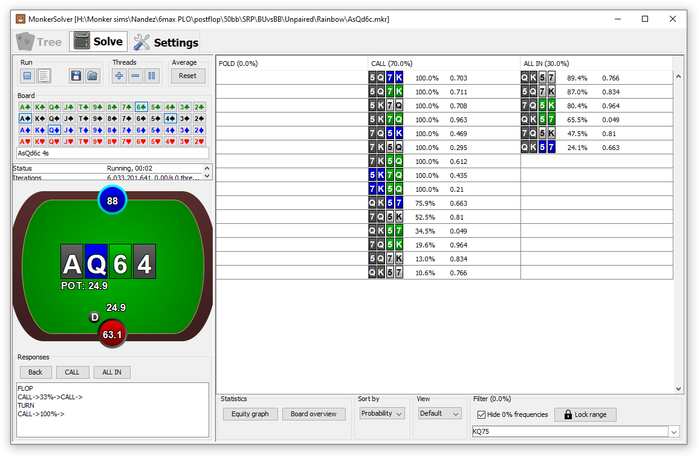Switch to the Tree tab
Viewport: 700px width, 458px height.
coord(39,42)
